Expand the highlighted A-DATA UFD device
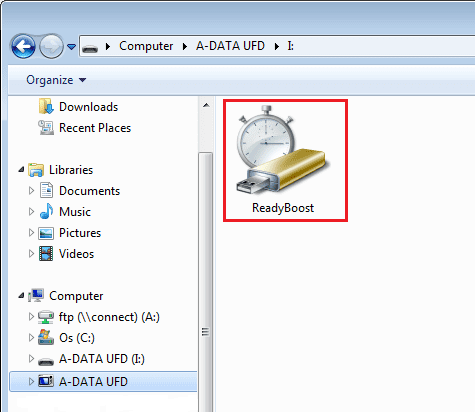475x412 pixels. pos(31,381)
